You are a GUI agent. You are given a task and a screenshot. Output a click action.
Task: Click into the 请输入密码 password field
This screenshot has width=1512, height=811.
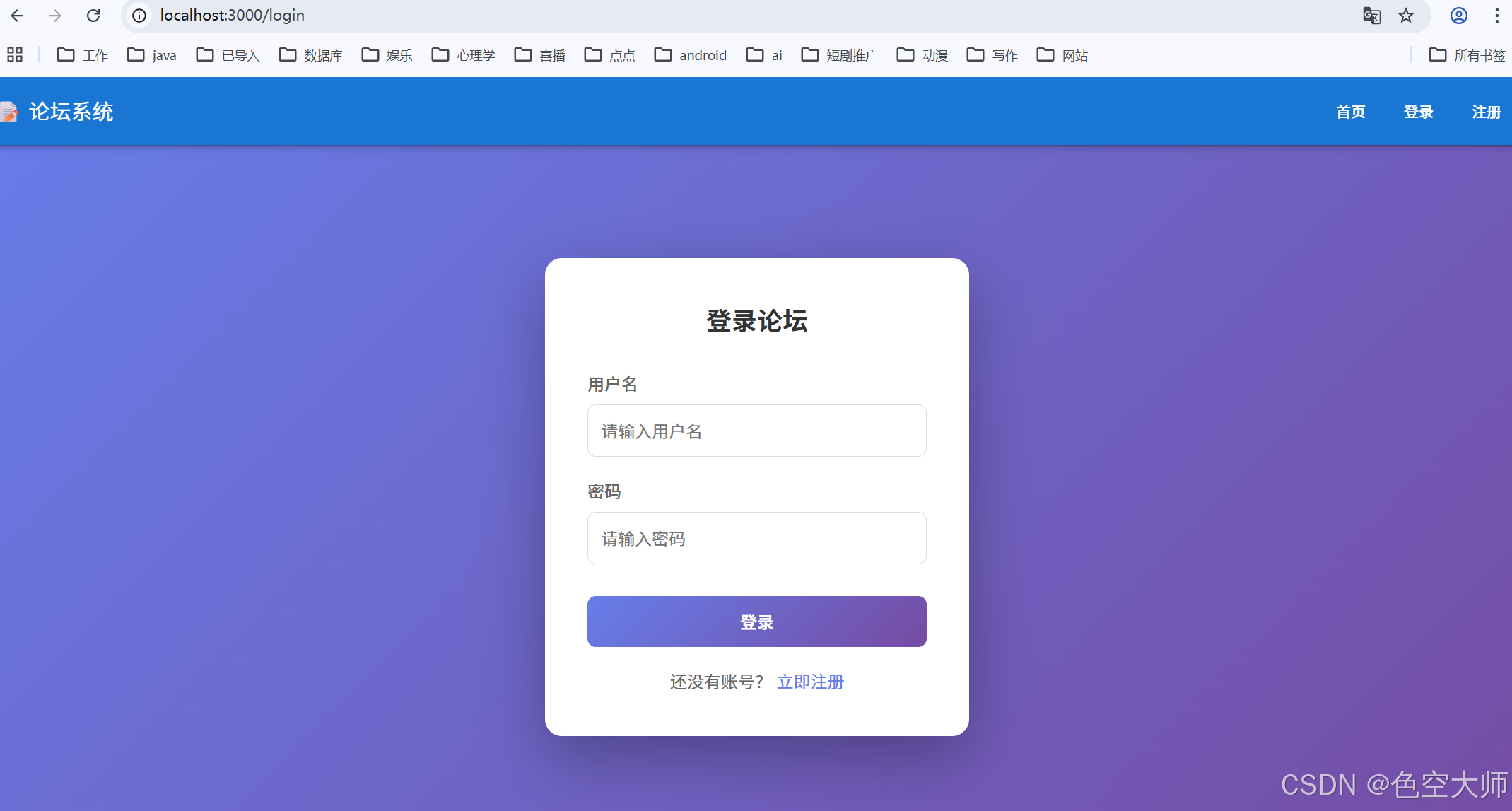[x=756, y=538]
